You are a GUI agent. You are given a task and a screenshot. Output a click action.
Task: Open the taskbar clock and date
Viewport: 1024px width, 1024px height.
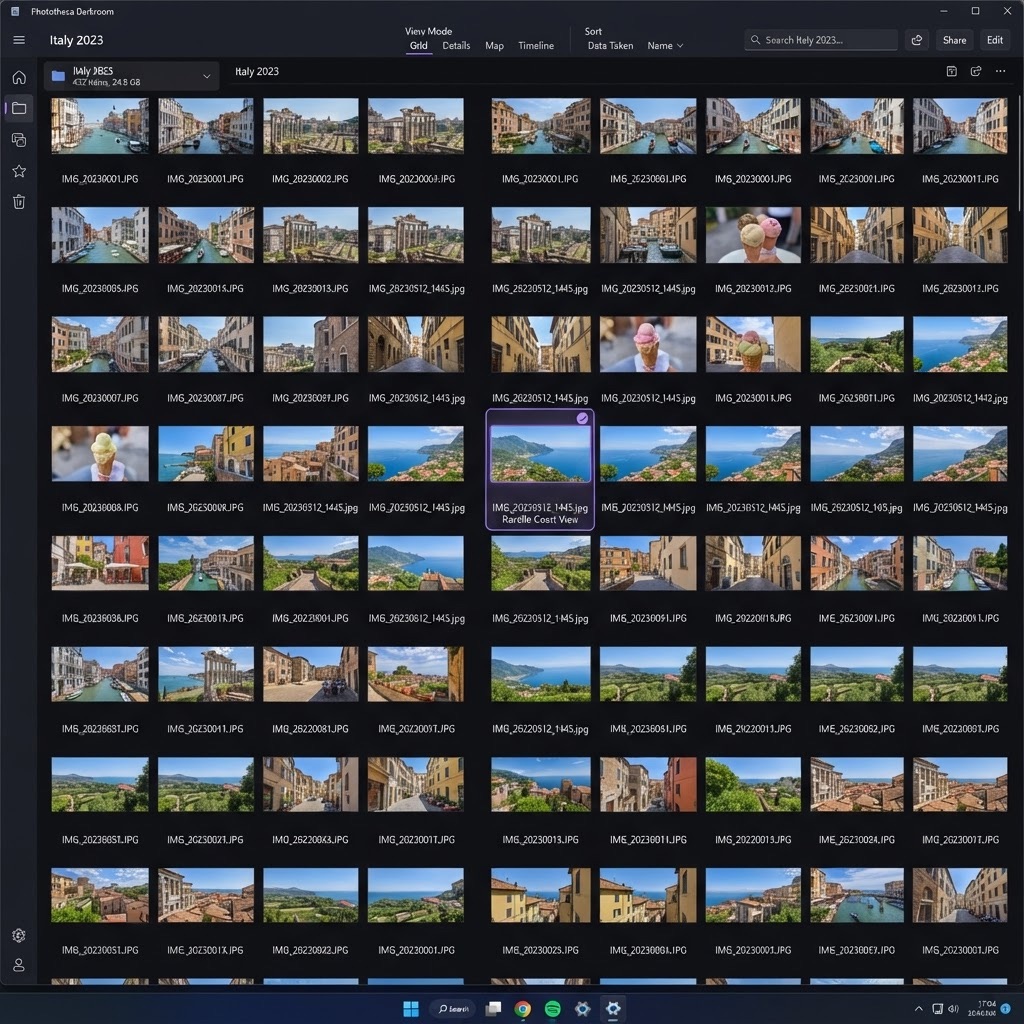[x=982, y=1009]
